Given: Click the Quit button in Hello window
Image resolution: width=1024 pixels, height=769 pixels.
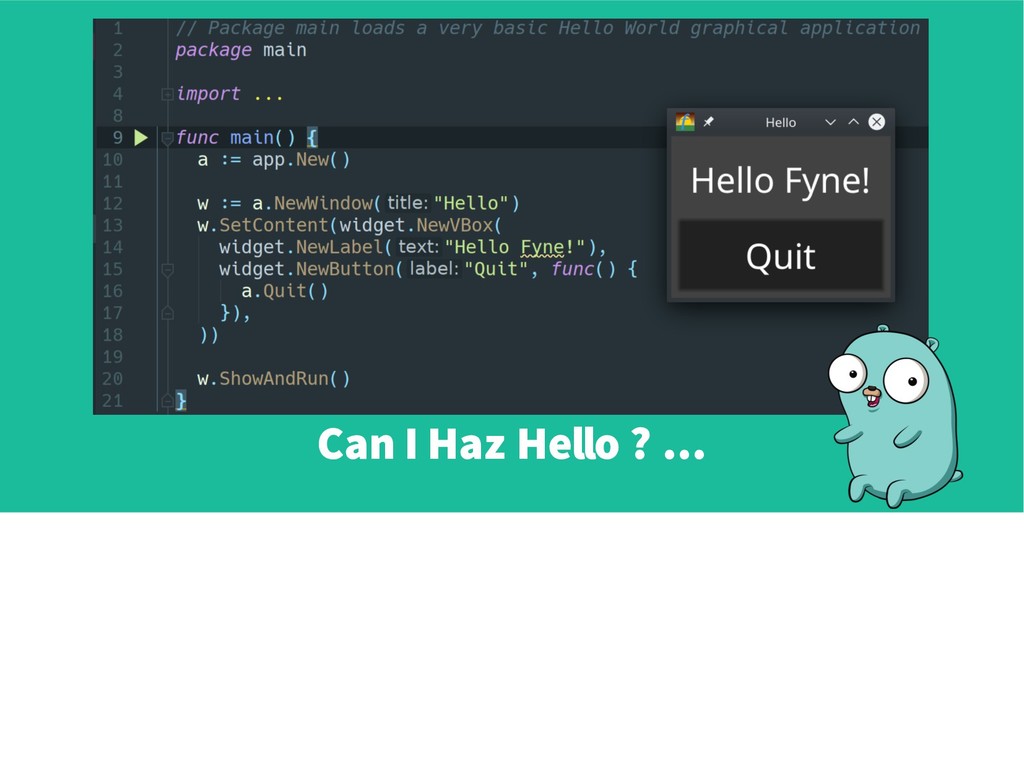Looking at the screenshot, I should pyautogui.click(x=781, y=255).
